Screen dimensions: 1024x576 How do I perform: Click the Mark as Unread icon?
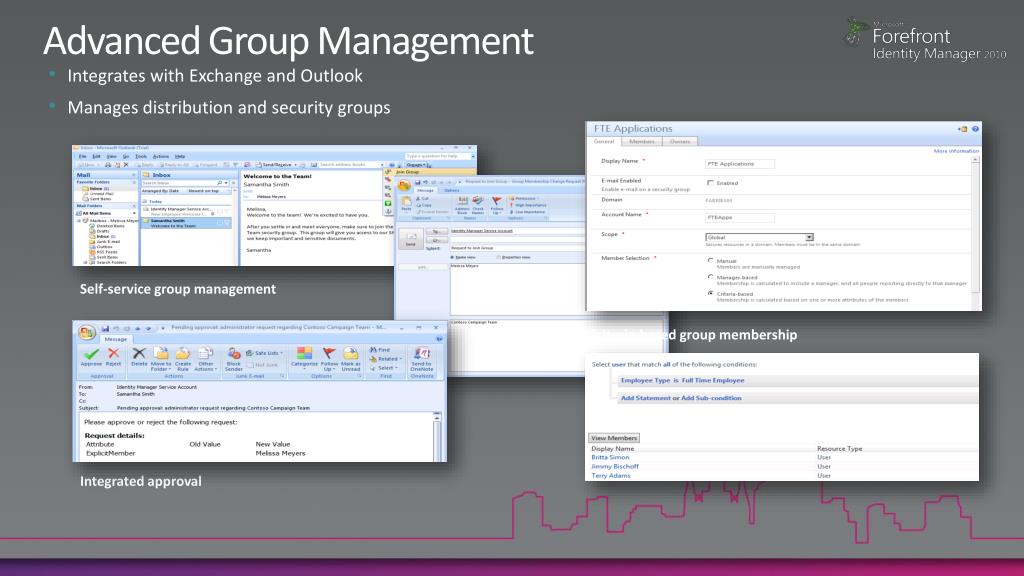(x=351, y=353)
